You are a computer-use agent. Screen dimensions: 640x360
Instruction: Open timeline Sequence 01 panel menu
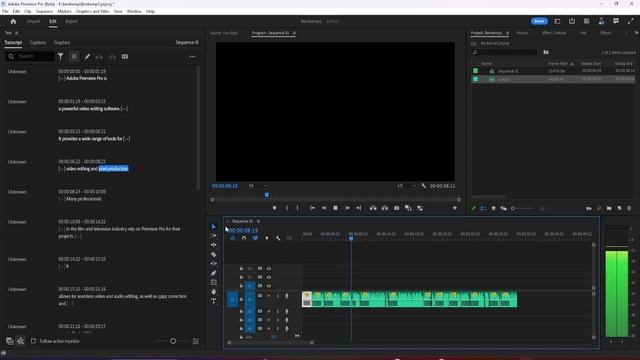[x=258, y=221]
